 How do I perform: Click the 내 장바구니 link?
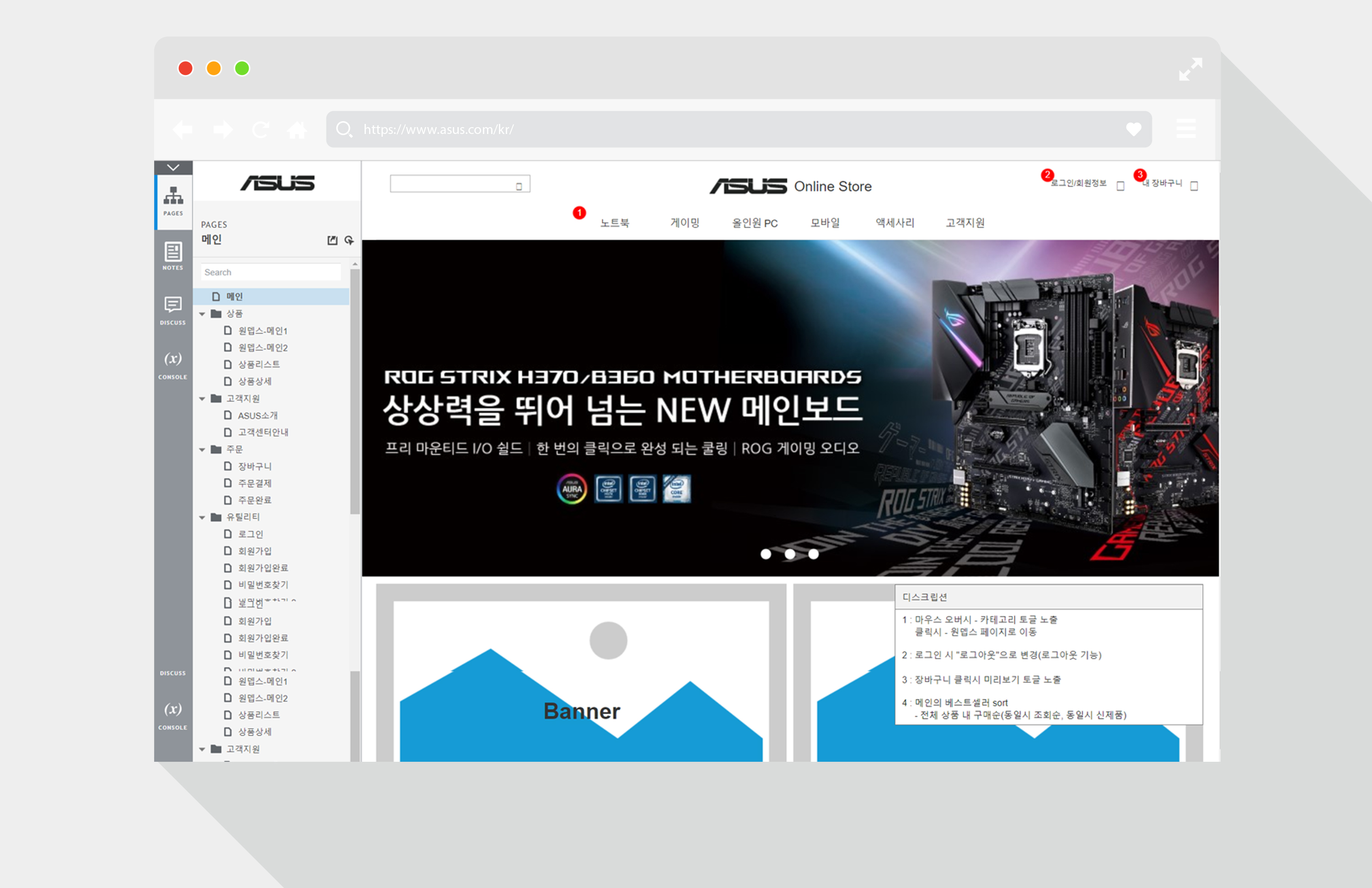(1162, 182)
